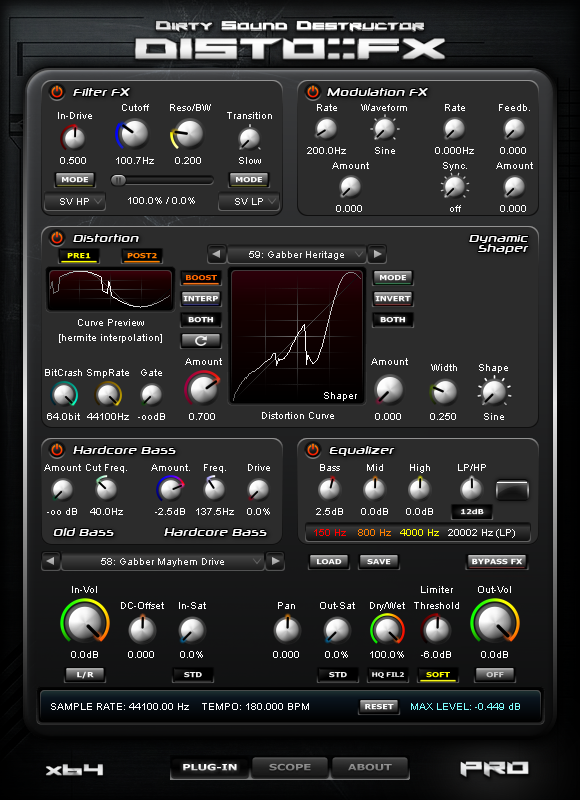Toggle the Hardcore Bass power icon

pos(57,450)
